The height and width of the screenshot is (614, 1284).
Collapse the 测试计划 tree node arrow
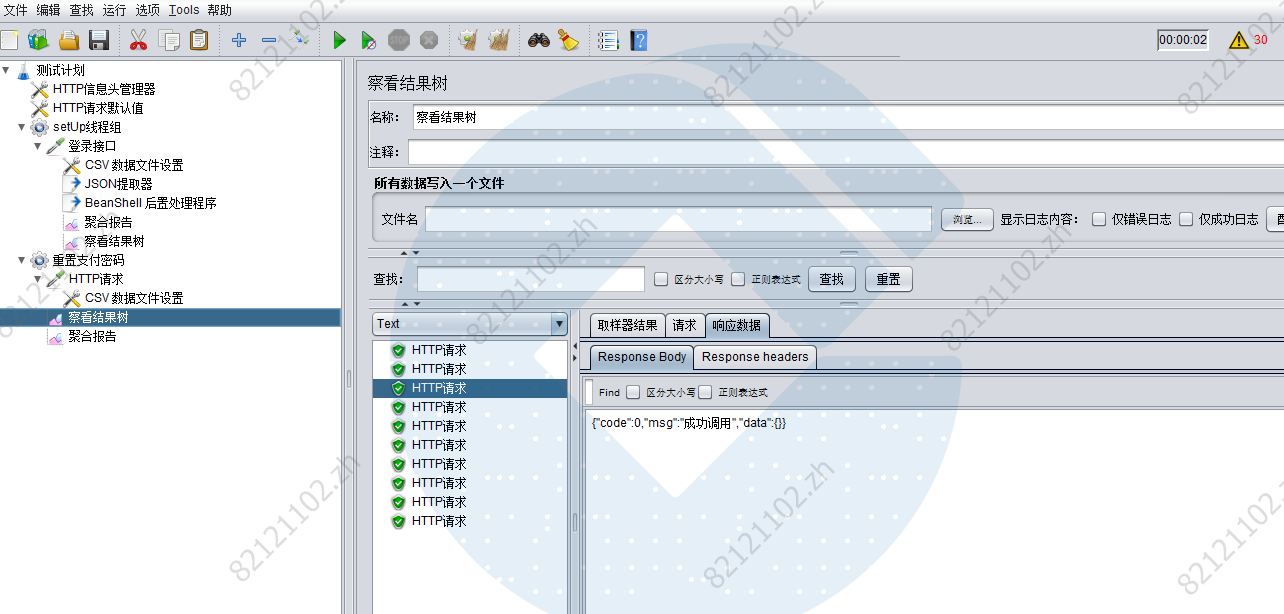[x=6, y=70]
